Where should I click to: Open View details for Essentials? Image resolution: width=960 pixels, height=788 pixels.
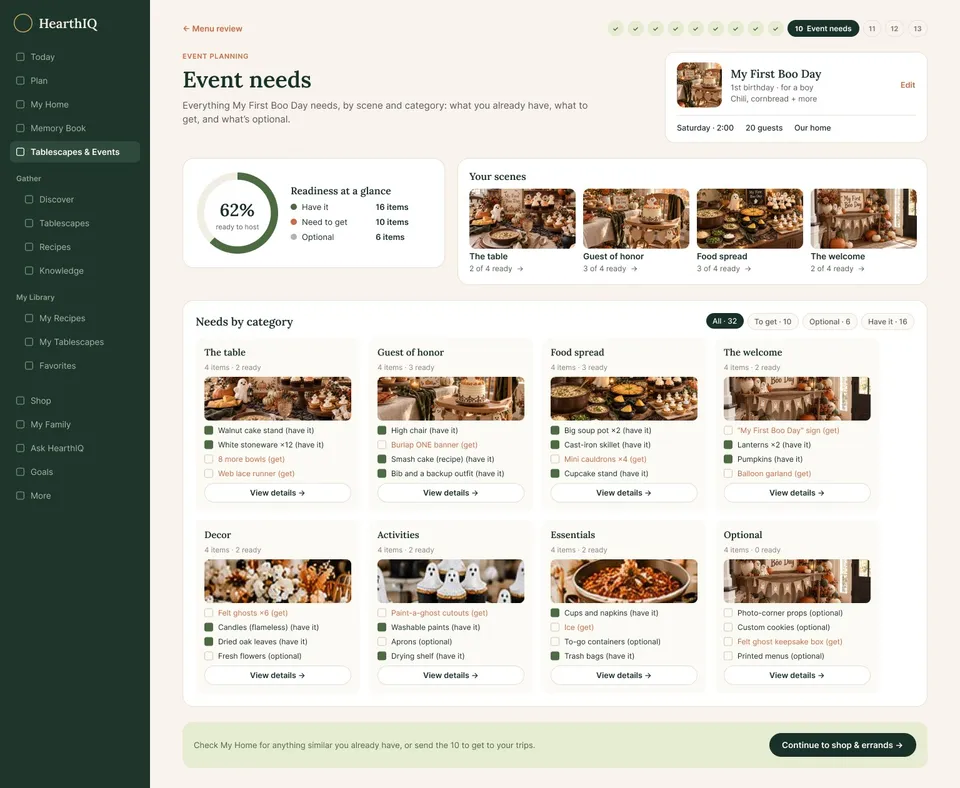(624, 675)
